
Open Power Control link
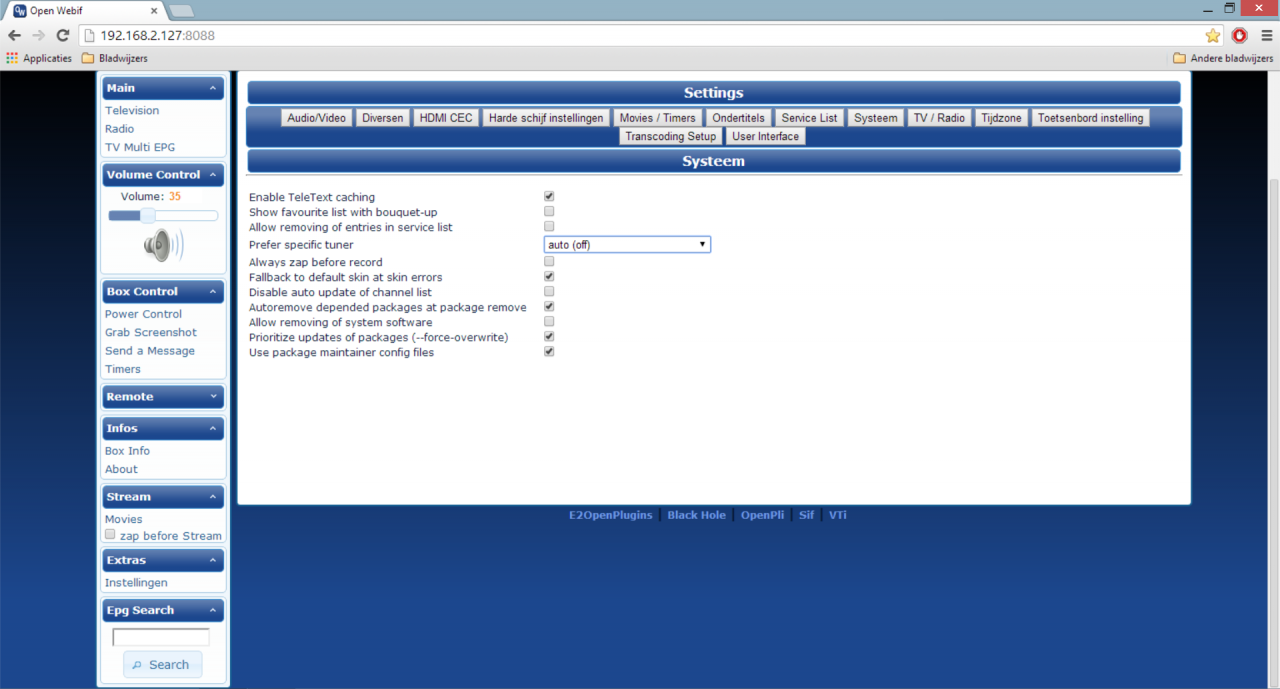point(143,314)
